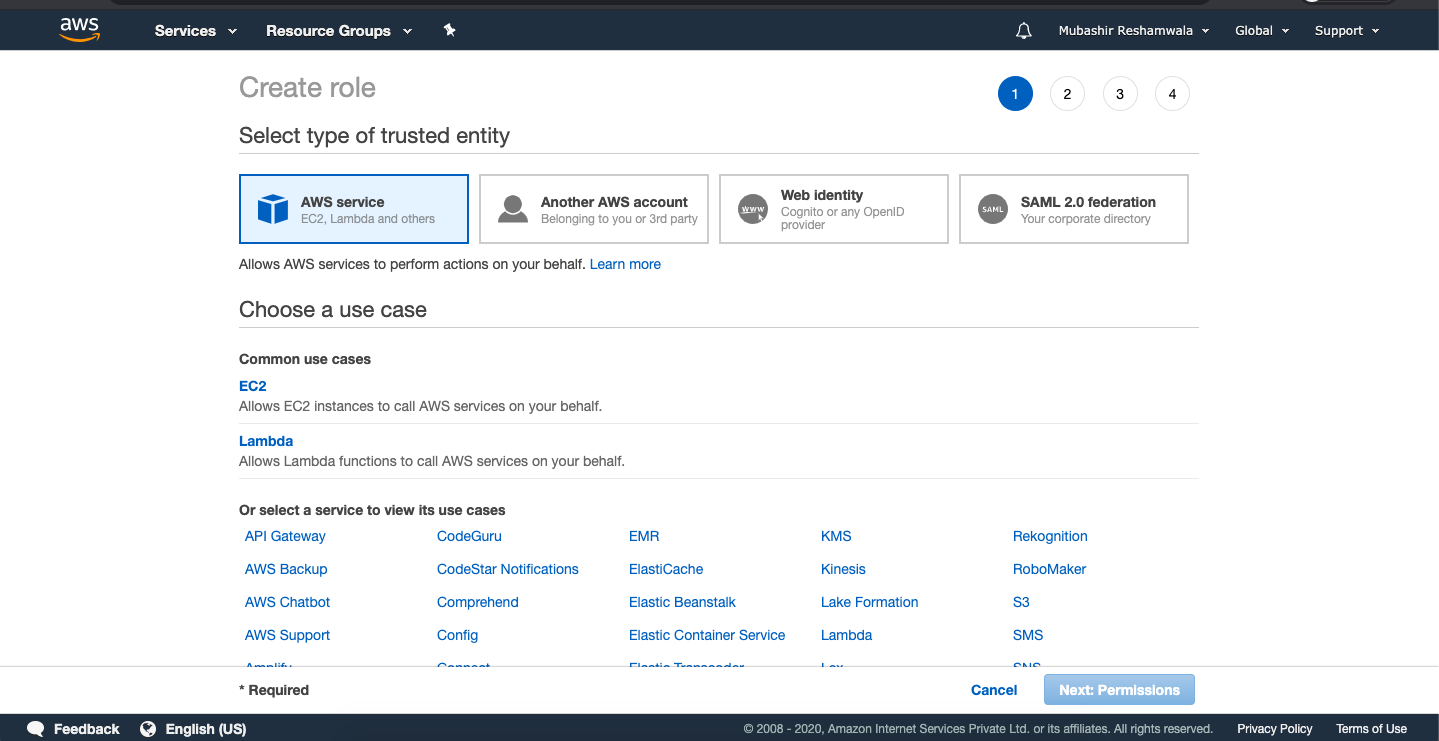Open the Mubashir Reshamwala account dropdown
Image resolution: width=1439 pixels, height=741 pixels.
point(1134,31)
